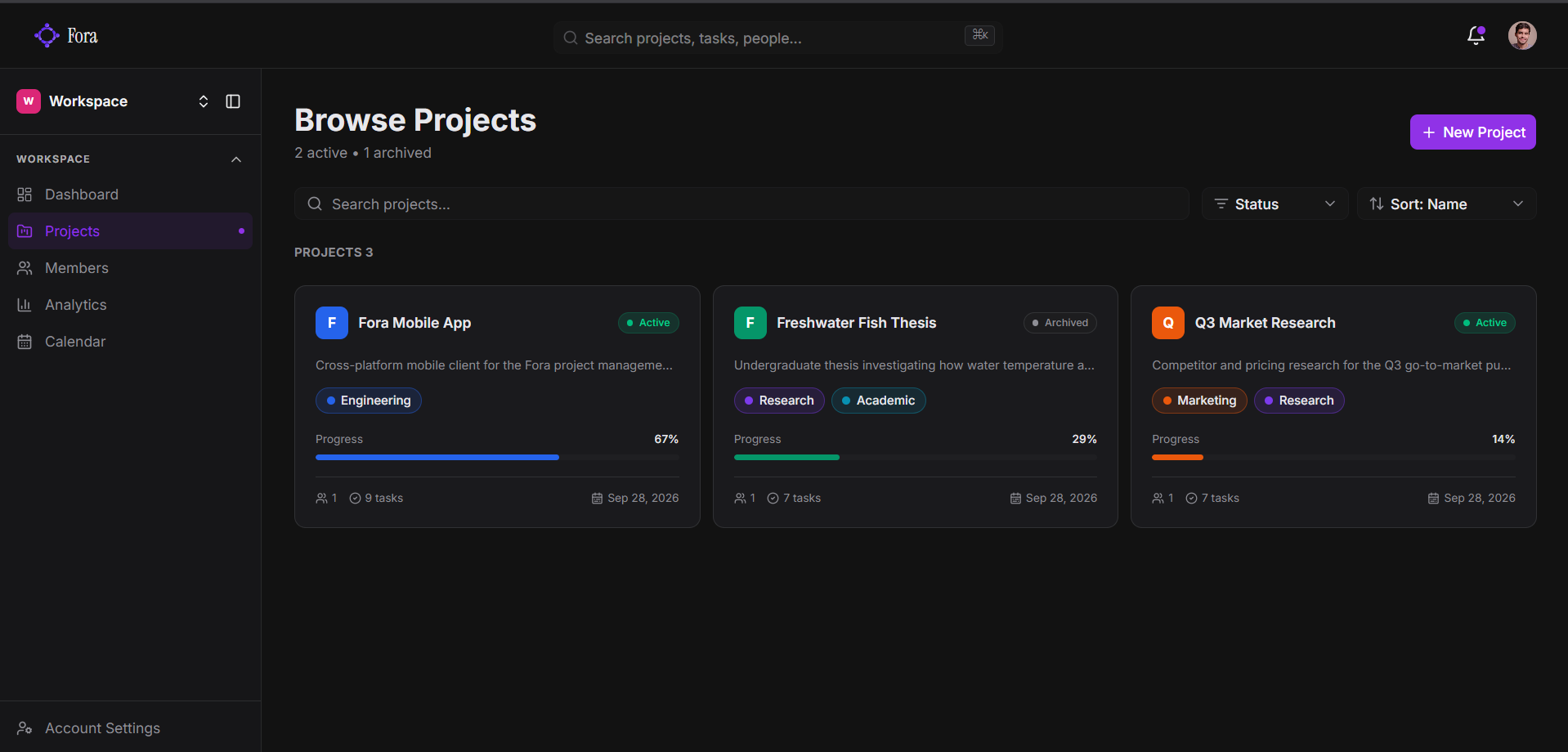Click the PROJECTS 3 heading

pyautogui.click(x=334, y=253)
